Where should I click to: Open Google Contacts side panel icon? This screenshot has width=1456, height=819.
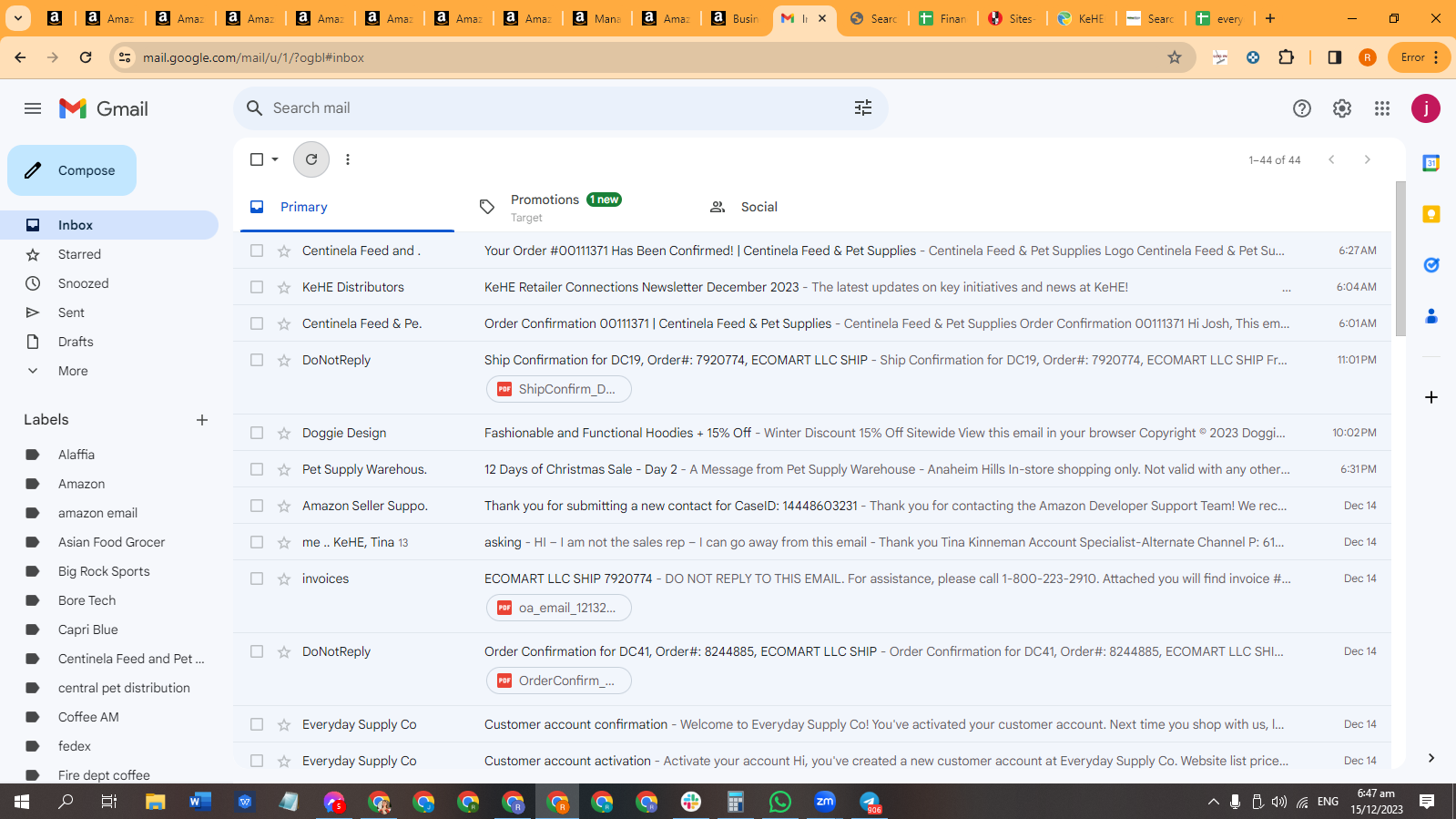pyautogui.click(x=1431, y=316)
